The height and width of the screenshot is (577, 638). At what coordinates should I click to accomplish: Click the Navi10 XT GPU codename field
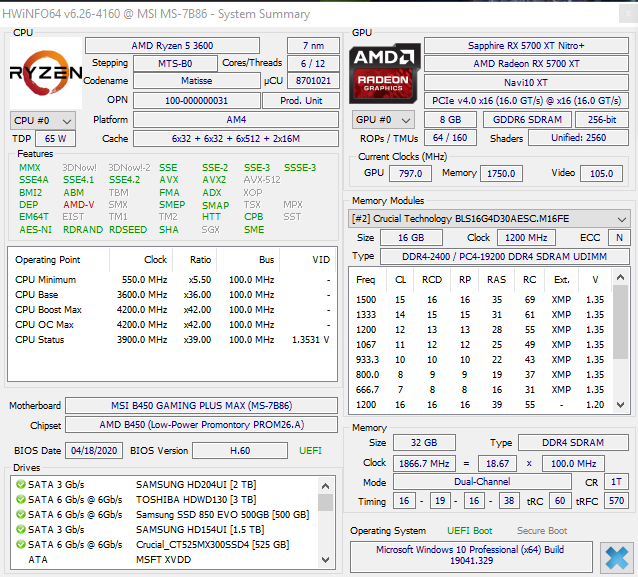[x=526, y=83]
